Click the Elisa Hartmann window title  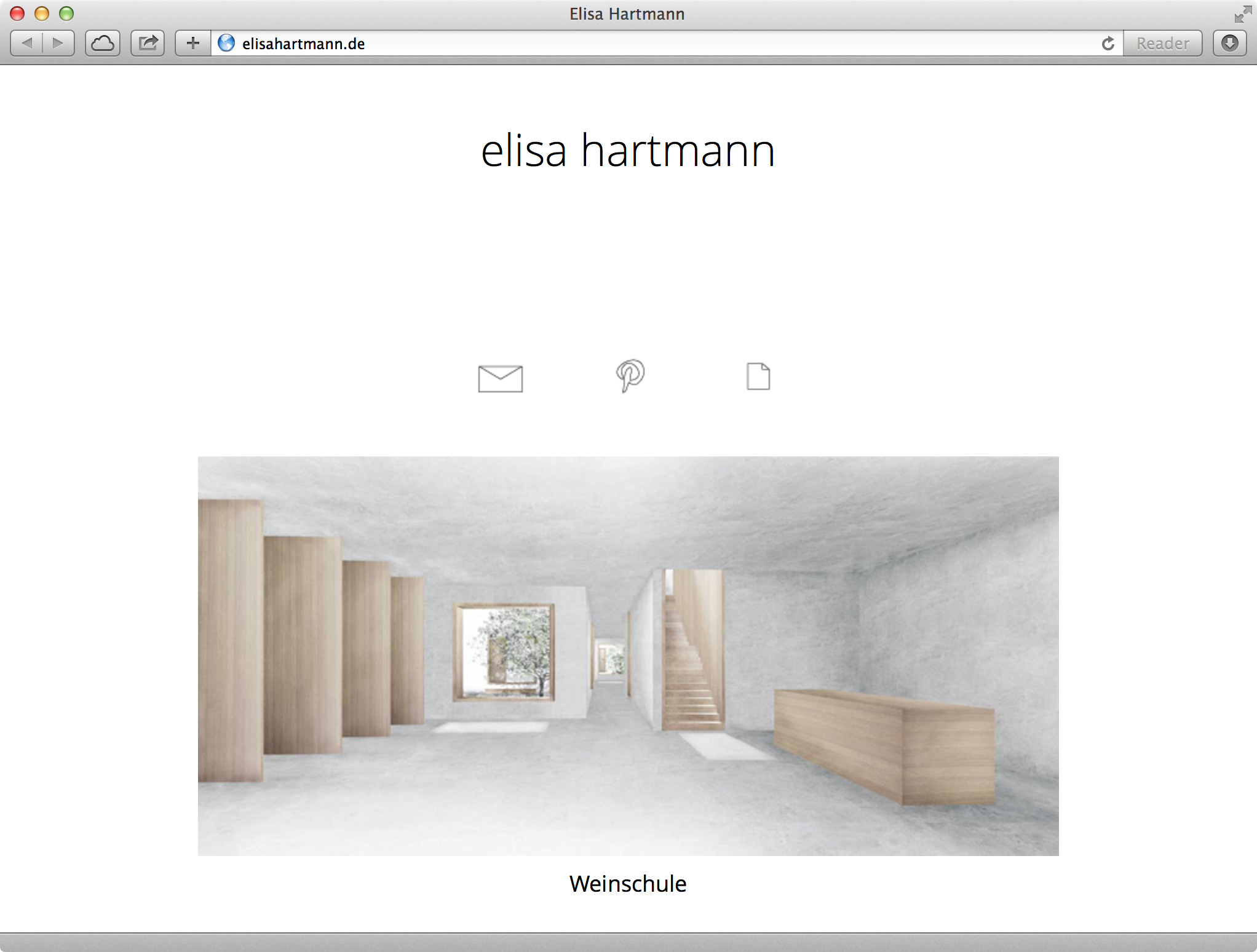[x=627, y=14]
